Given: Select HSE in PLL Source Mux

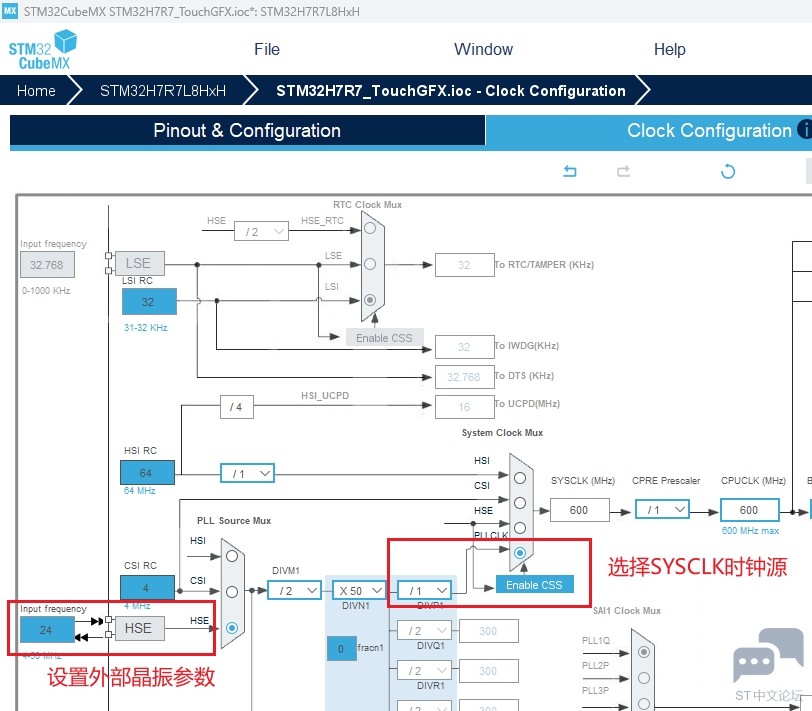Looking at the screenshot, I should point(232,628).
